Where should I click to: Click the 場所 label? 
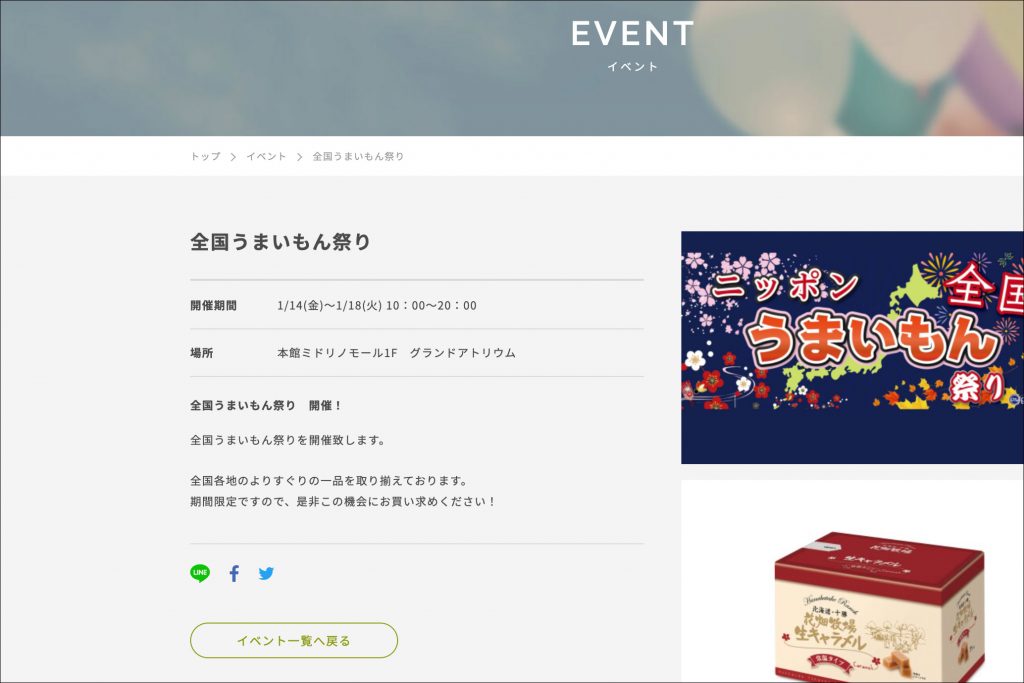point(202,353)
